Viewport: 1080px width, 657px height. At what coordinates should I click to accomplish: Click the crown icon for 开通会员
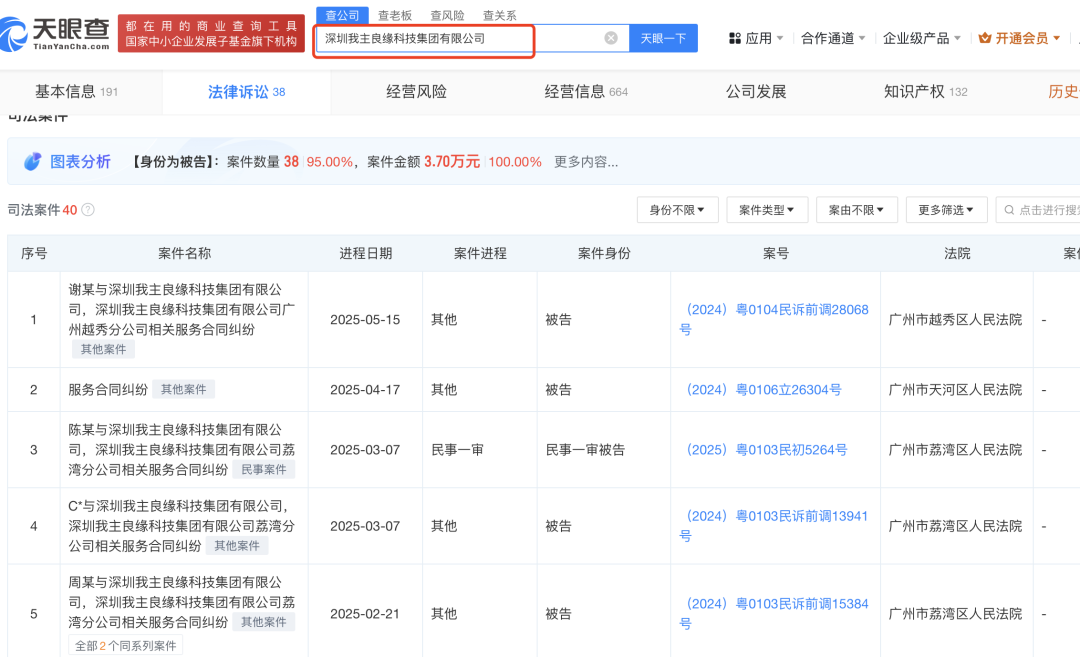coord(984,38)
